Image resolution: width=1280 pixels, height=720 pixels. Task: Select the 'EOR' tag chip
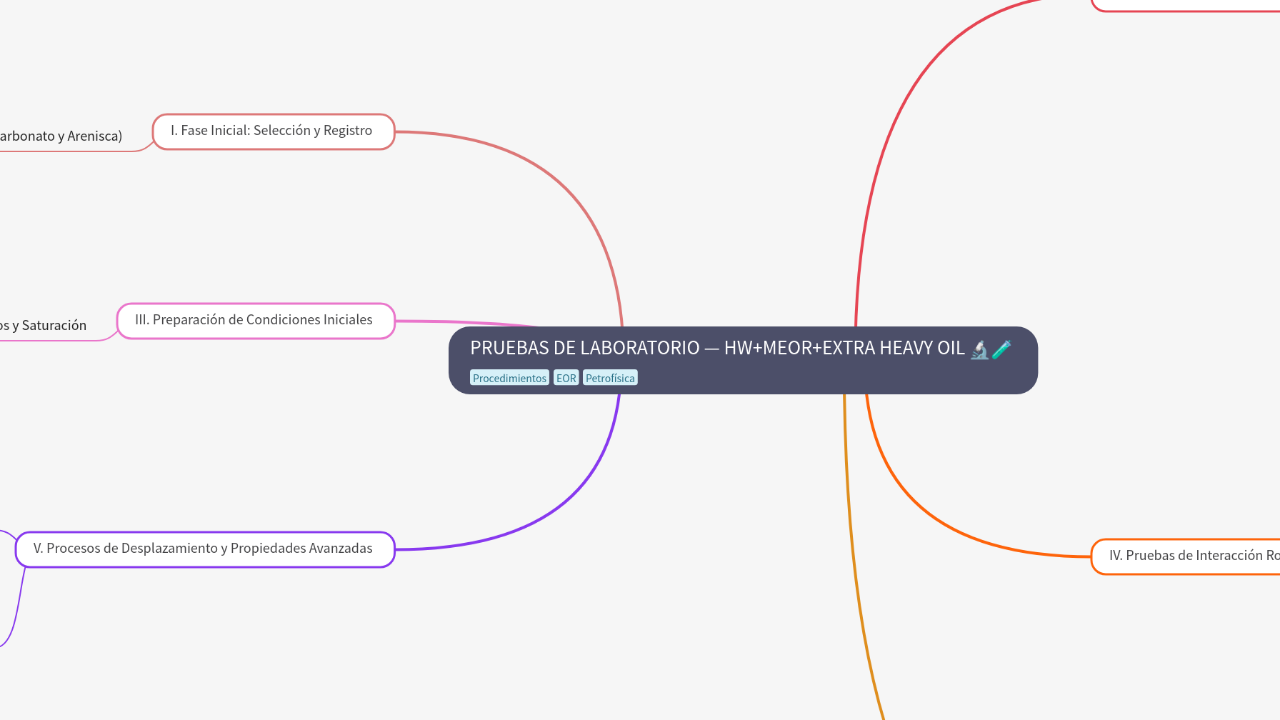tap(566, 377)
